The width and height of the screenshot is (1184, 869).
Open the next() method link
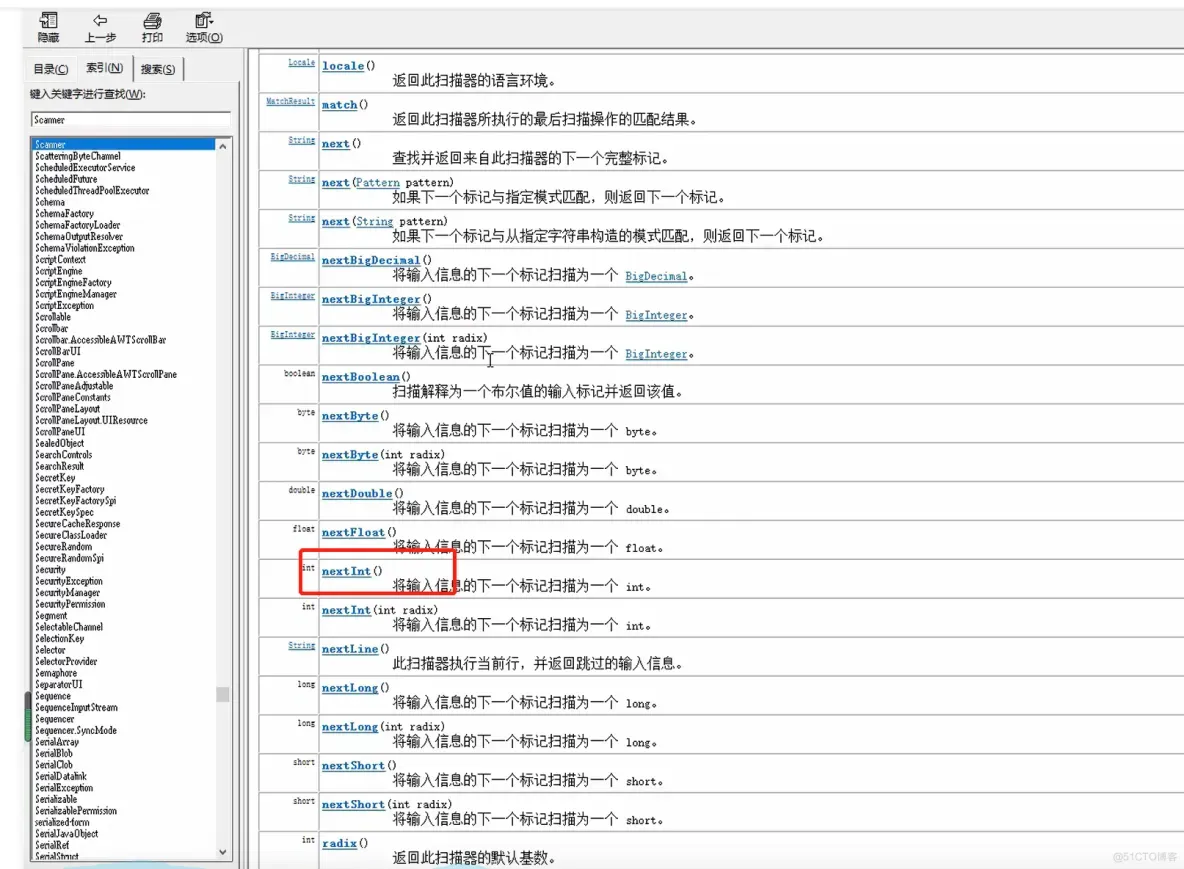(x=335, y=143)
